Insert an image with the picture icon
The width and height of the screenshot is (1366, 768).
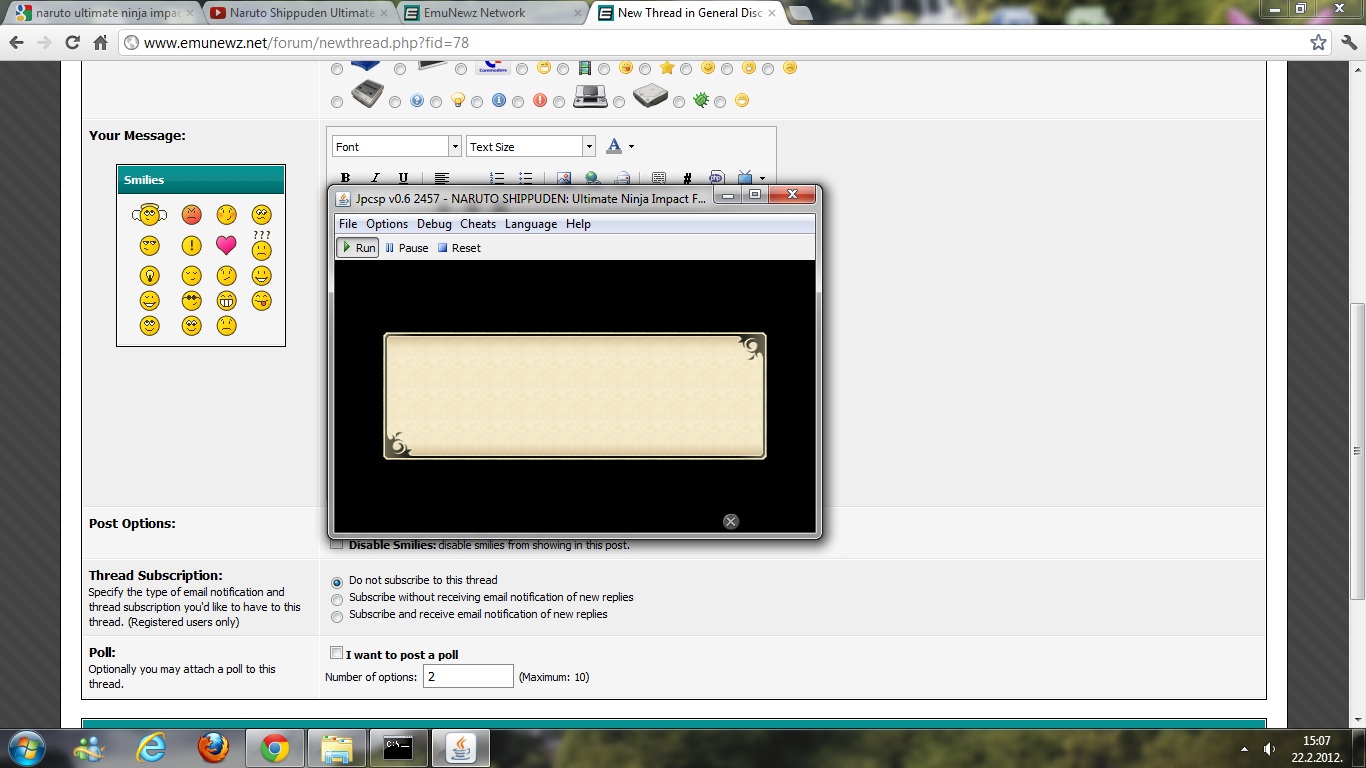tap(563, 178)
